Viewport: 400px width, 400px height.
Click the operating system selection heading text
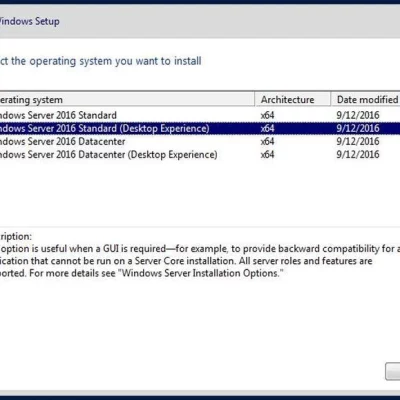pos(100,61)
